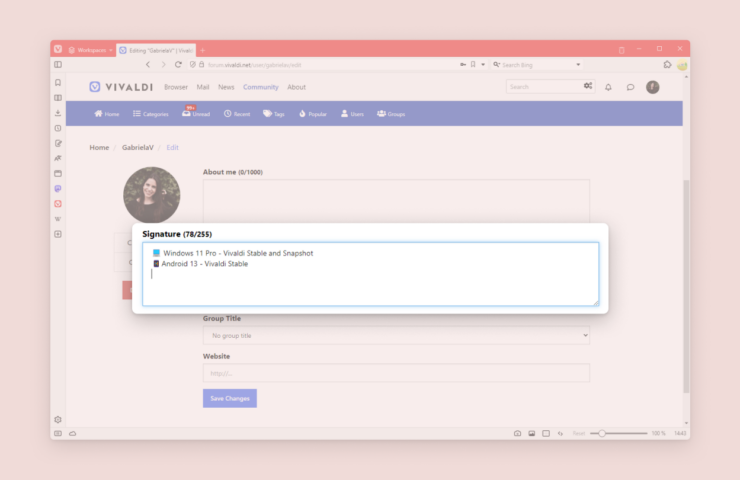Adjust the page zoom slider

[x=619, y=433]
